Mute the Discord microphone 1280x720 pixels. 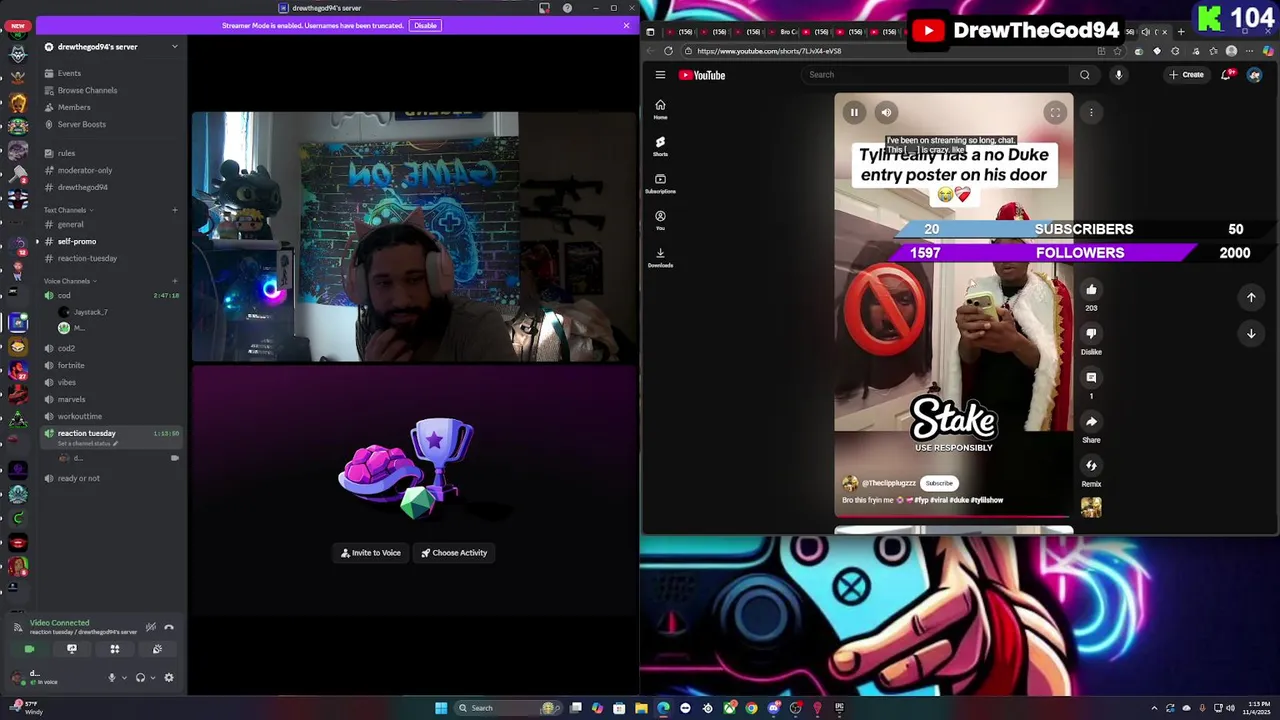112,677
